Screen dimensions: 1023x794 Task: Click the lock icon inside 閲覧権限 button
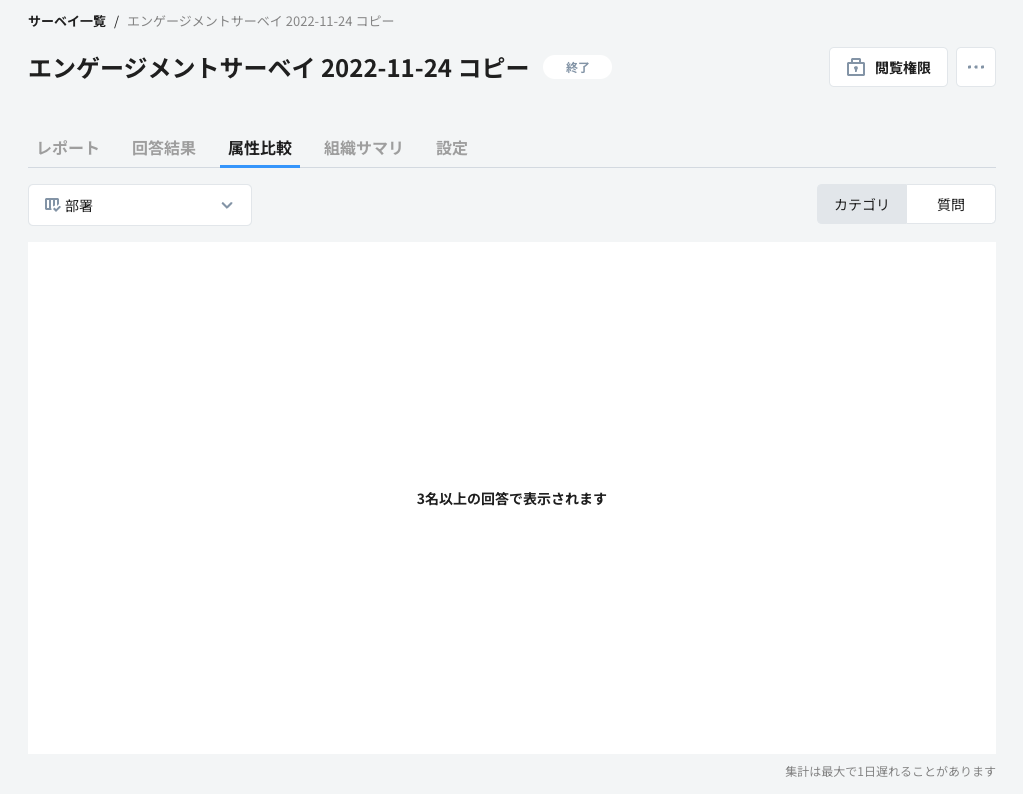tap(856, 67)
